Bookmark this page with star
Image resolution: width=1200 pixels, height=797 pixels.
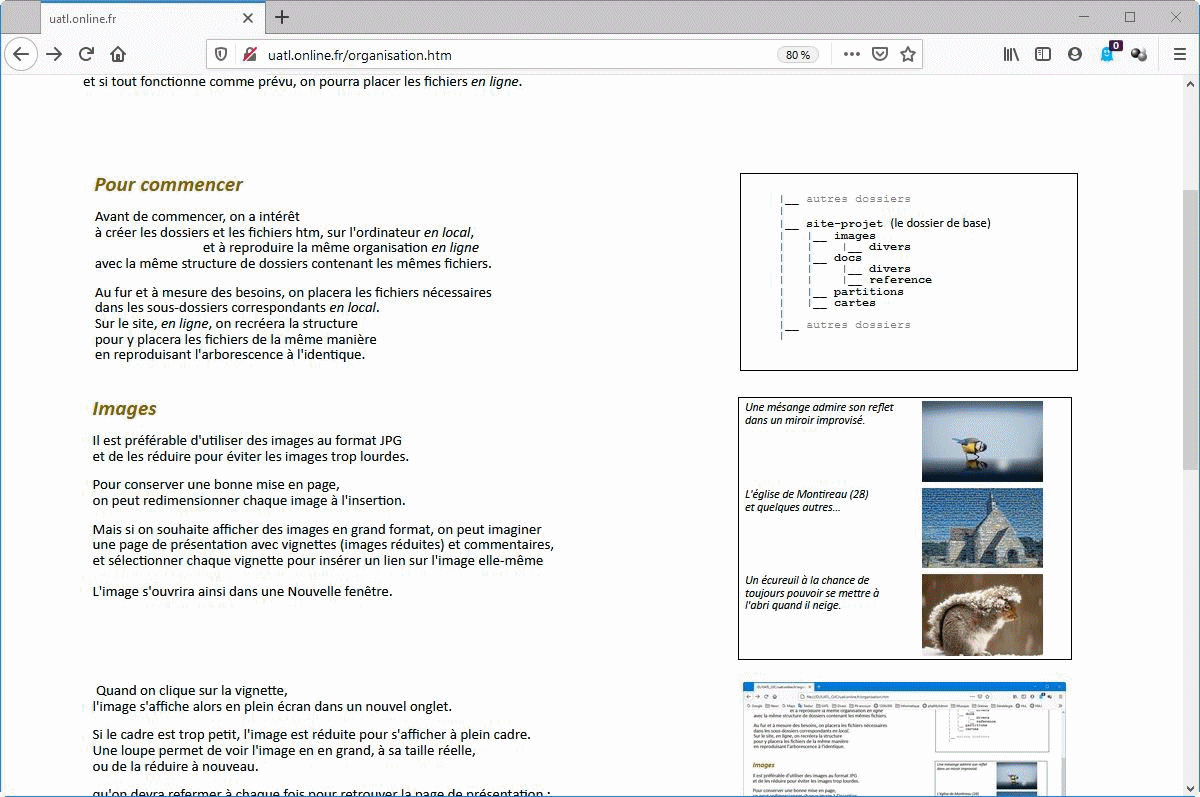907,54
